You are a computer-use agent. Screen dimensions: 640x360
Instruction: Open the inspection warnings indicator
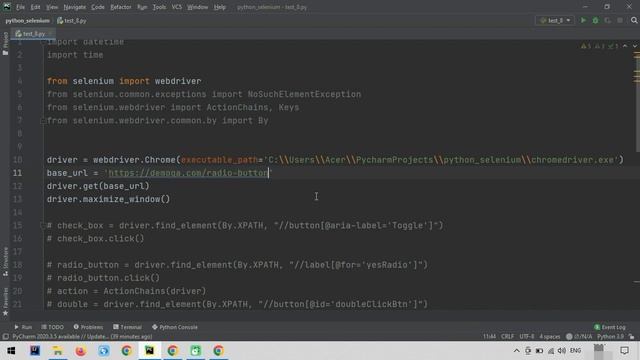pos(600,46)
